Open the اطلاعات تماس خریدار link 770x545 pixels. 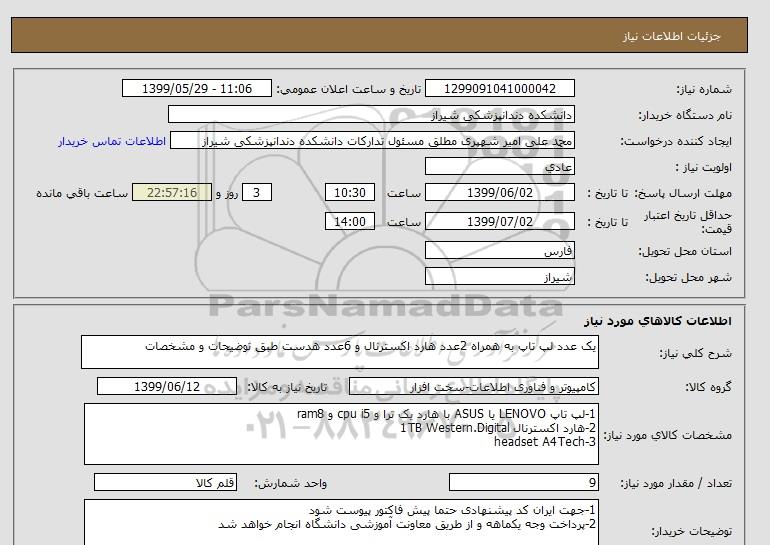[112, 141]
